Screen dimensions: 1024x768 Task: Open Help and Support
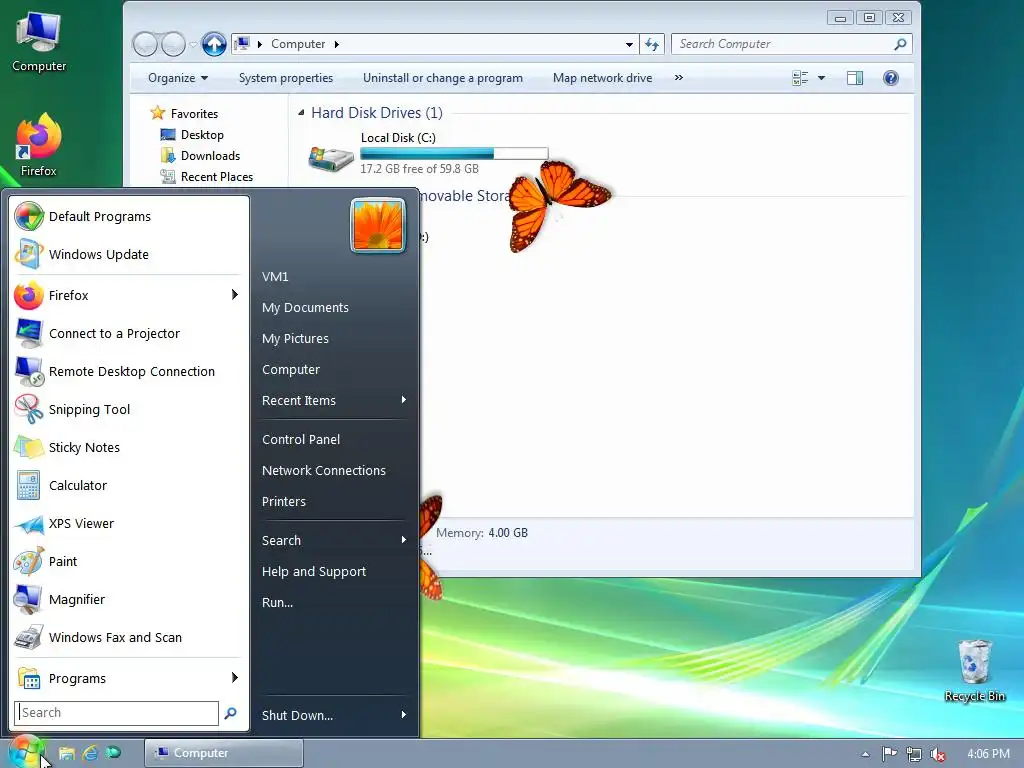click(313, 571)
